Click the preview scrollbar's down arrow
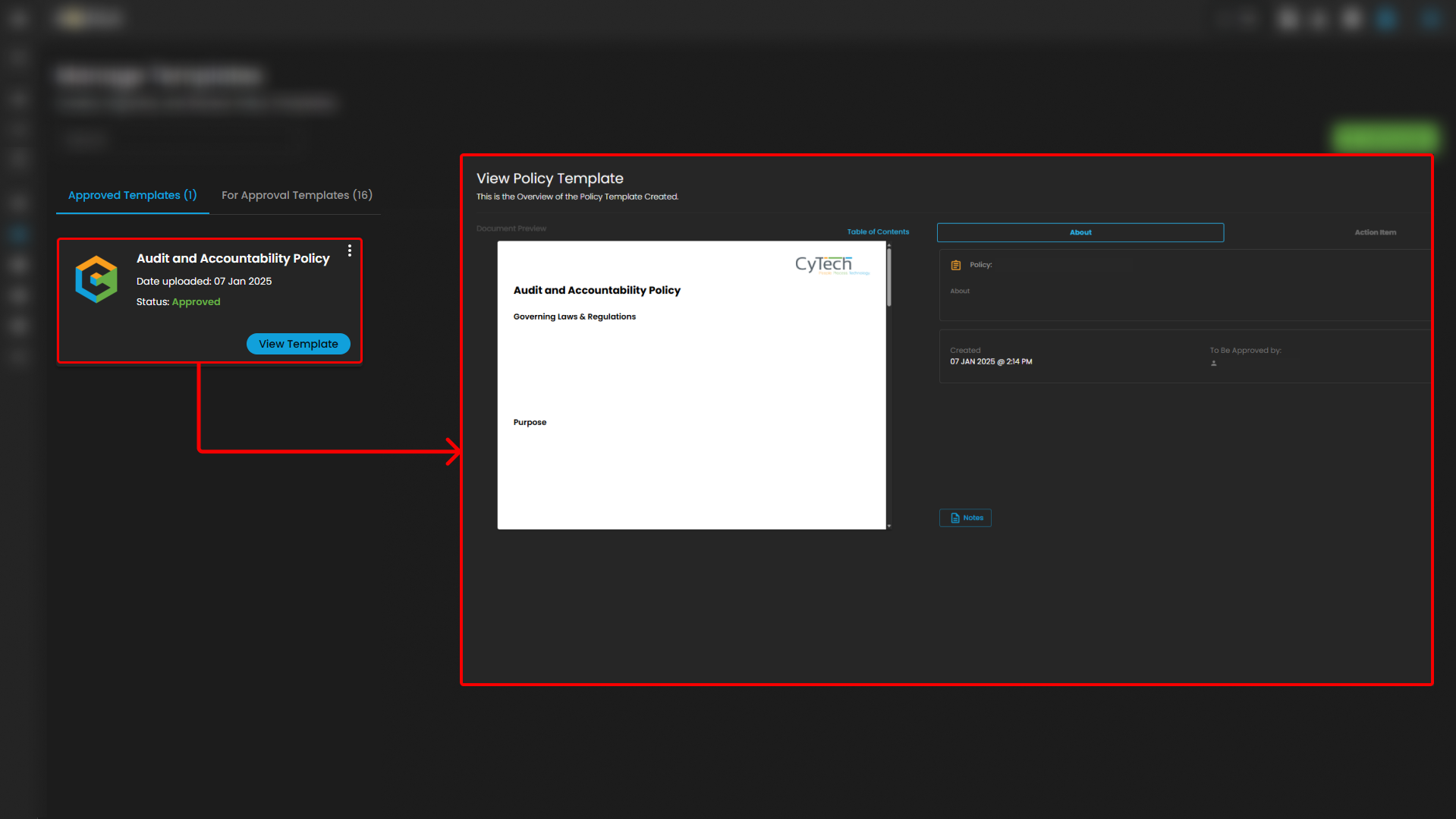Viewport: 1456px width, 819px height. coord(888,525)
